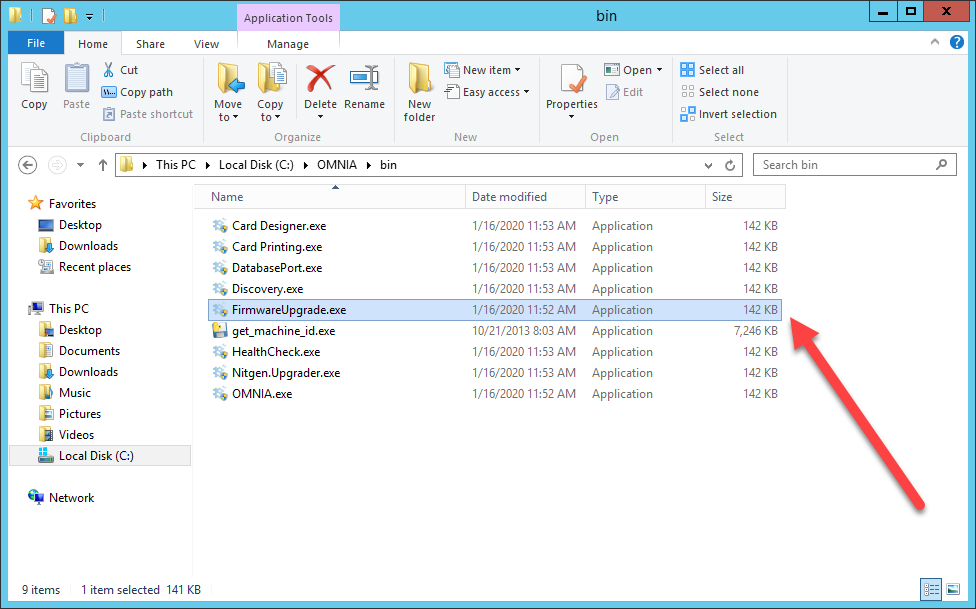Open the Copy to folder menu
Viewport: 976px width, 609px height.
click(x=270, y=92)
